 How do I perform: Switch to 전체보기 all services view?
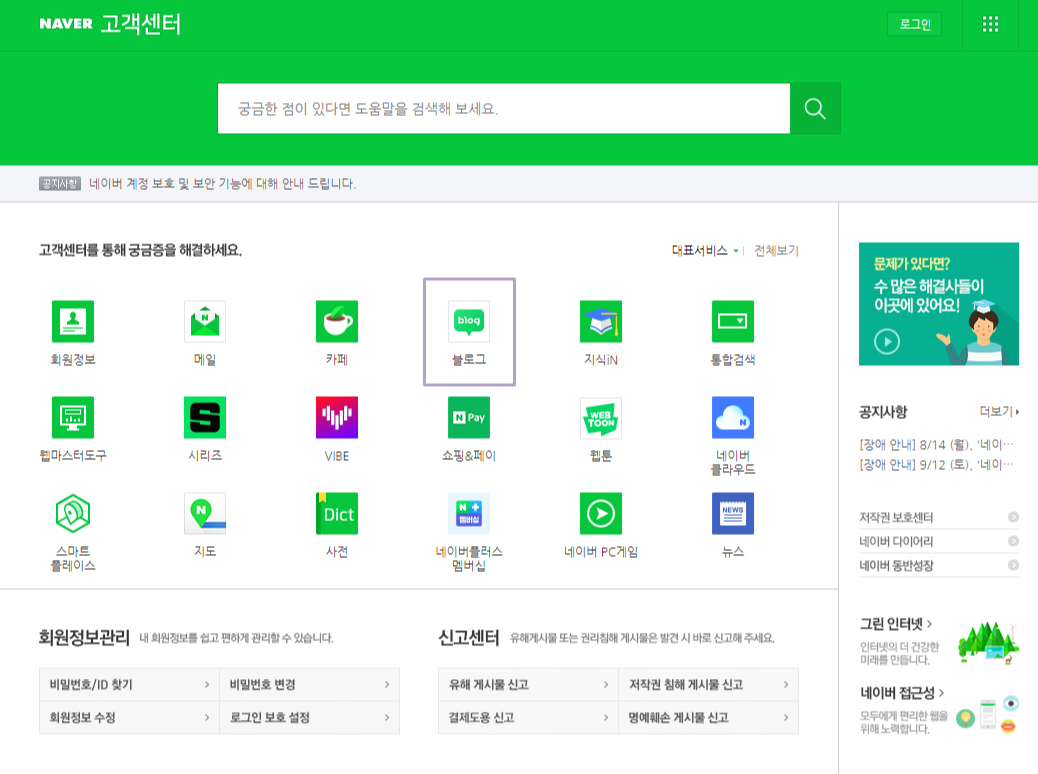pos(777,250)
